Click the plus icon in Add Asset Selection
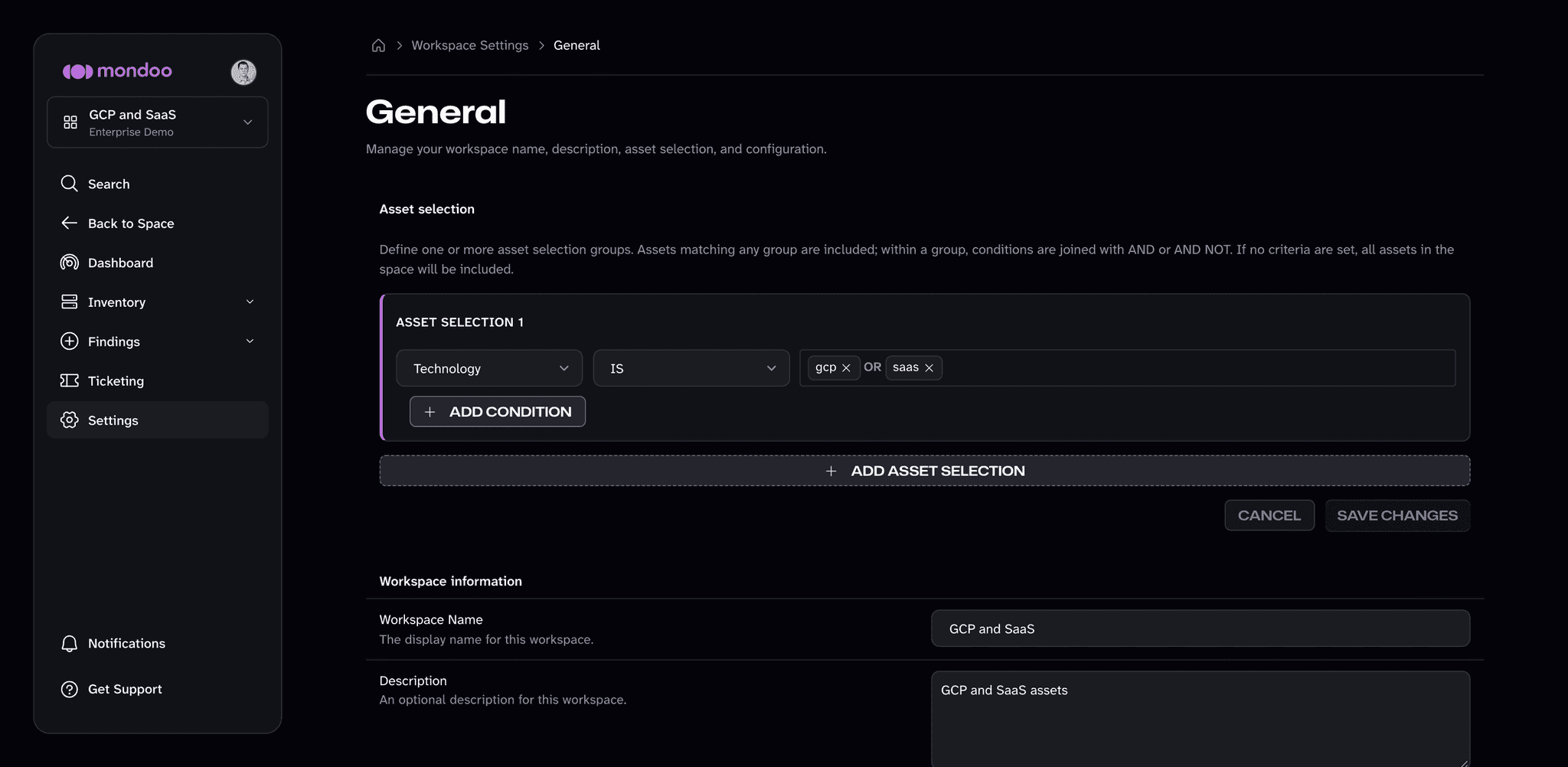 (831, 472)
